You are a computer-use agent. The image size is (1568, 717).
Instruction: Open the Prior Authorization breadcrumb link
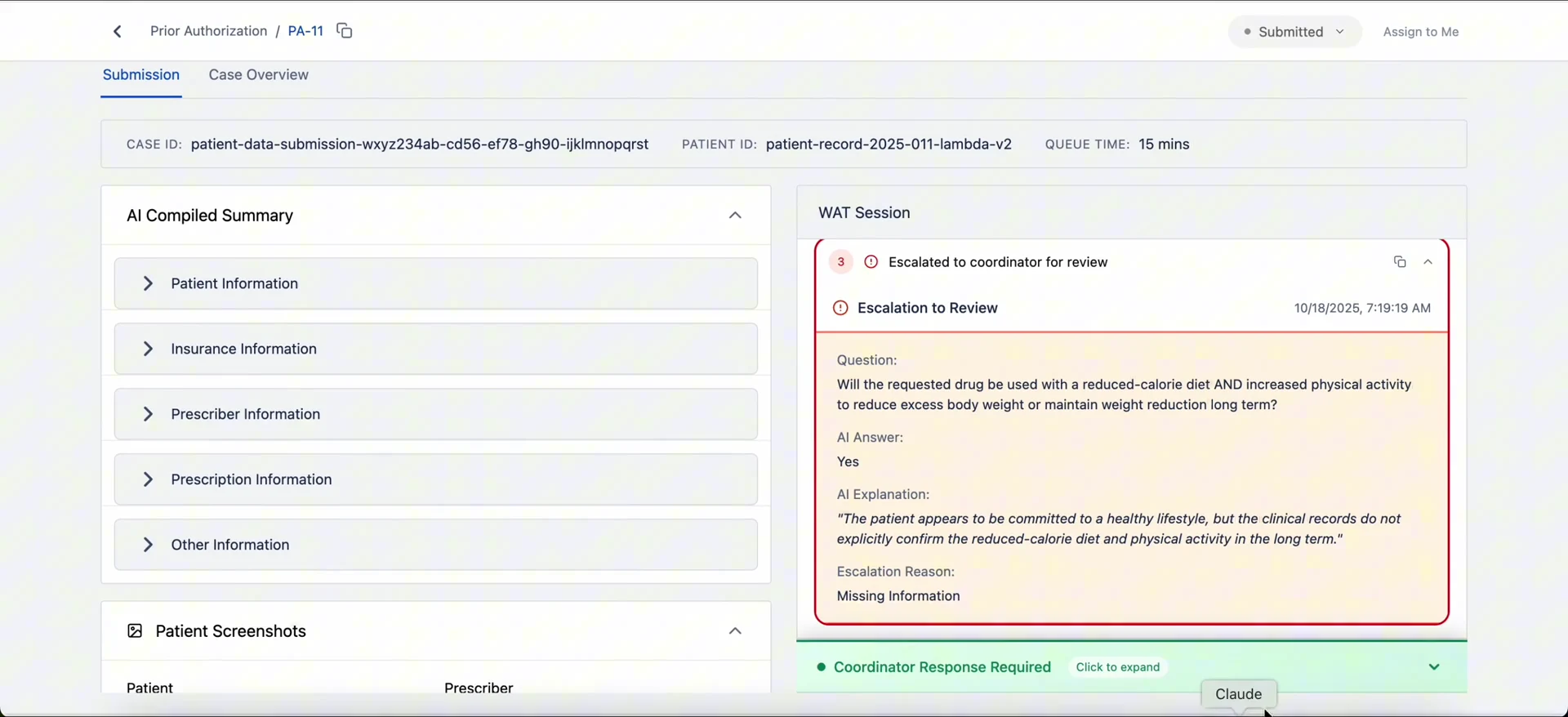(x=208, y=31)
